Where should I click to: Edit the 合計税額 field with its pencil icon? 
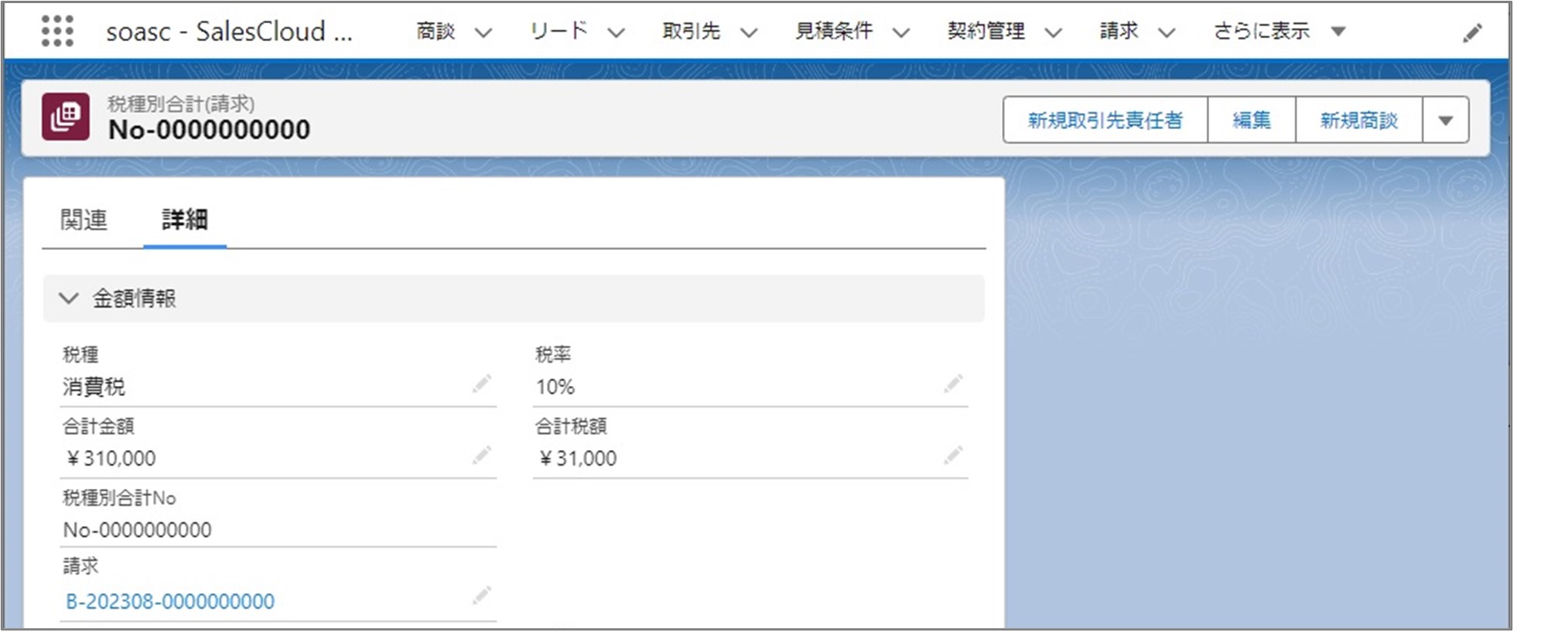(x=953, y=455)
